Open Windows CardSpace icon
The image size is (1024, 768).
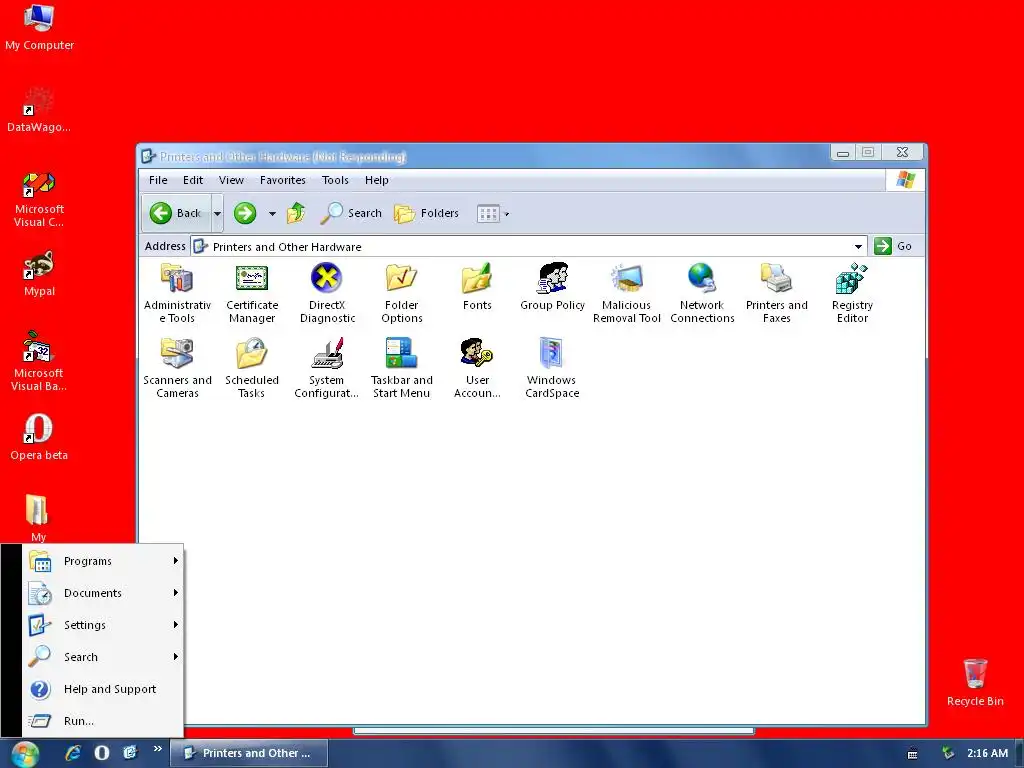(x=552, y=368)
